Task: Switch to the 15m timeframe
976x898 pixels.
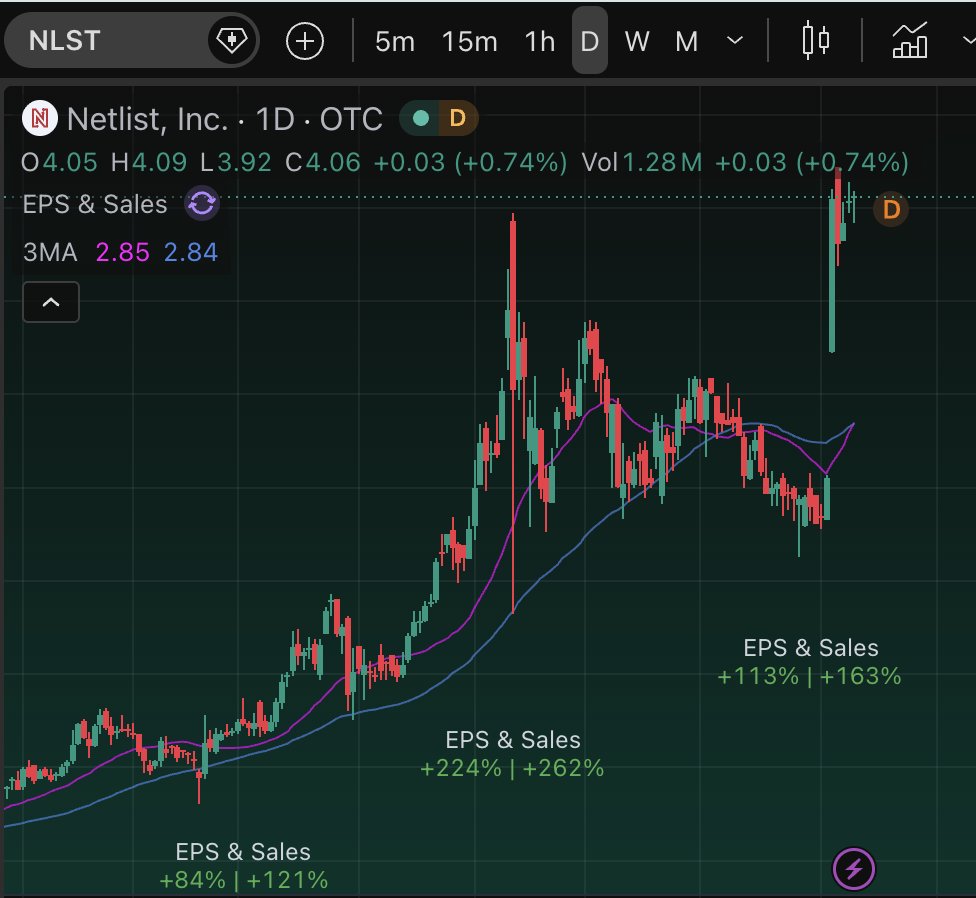Action: pos(469,42)
